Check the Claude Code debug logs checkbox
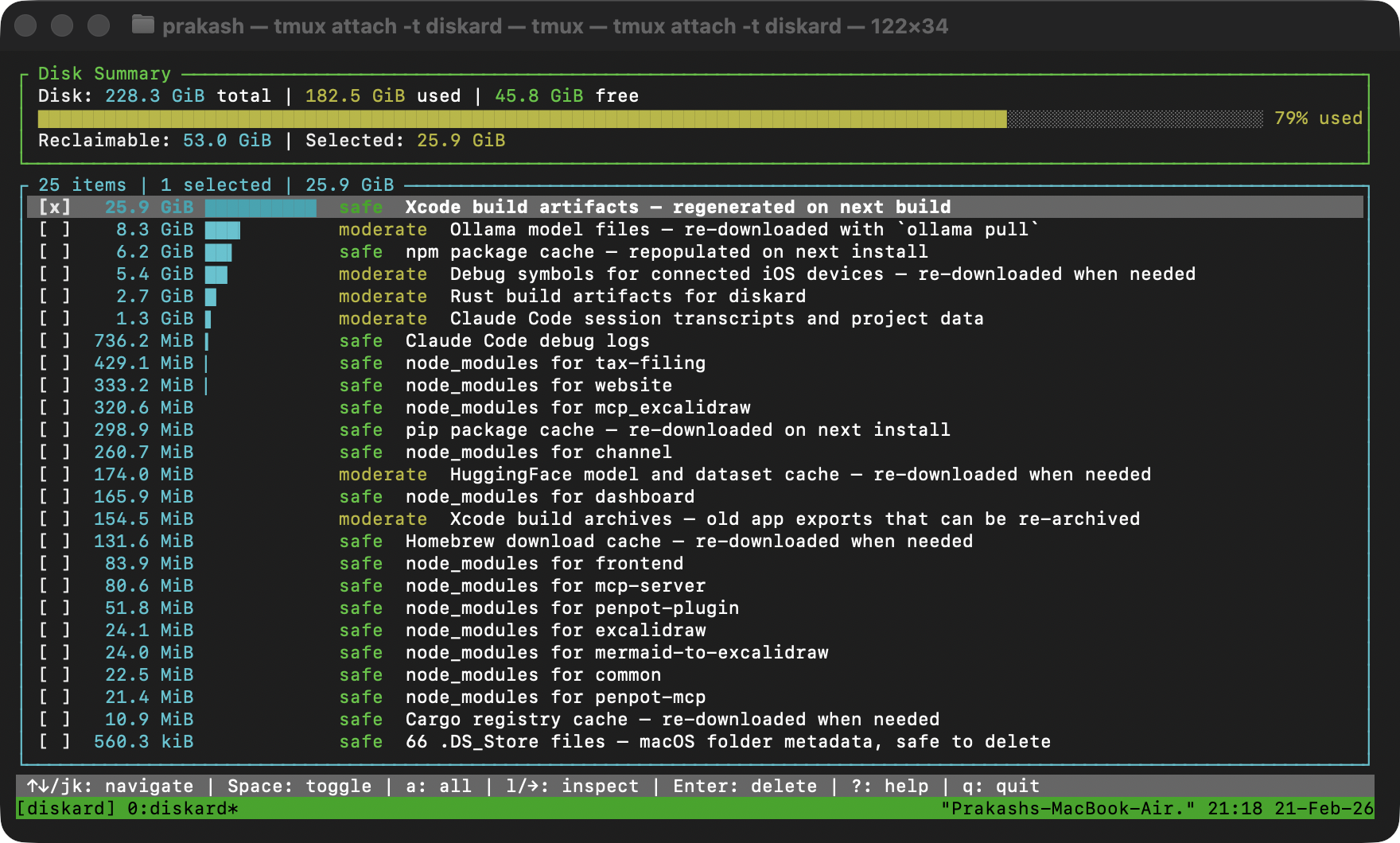The height and width of the screenshot is (843, 1400). [55, 340]
